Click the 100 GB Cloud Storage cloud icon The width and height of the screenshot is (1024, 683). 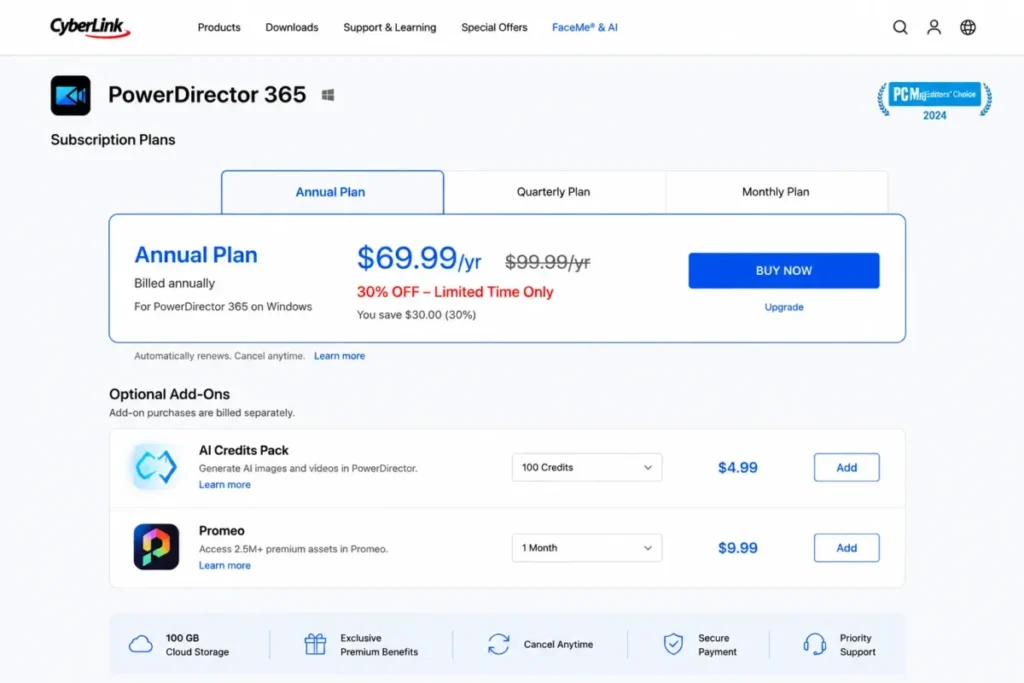click(140, 644)
